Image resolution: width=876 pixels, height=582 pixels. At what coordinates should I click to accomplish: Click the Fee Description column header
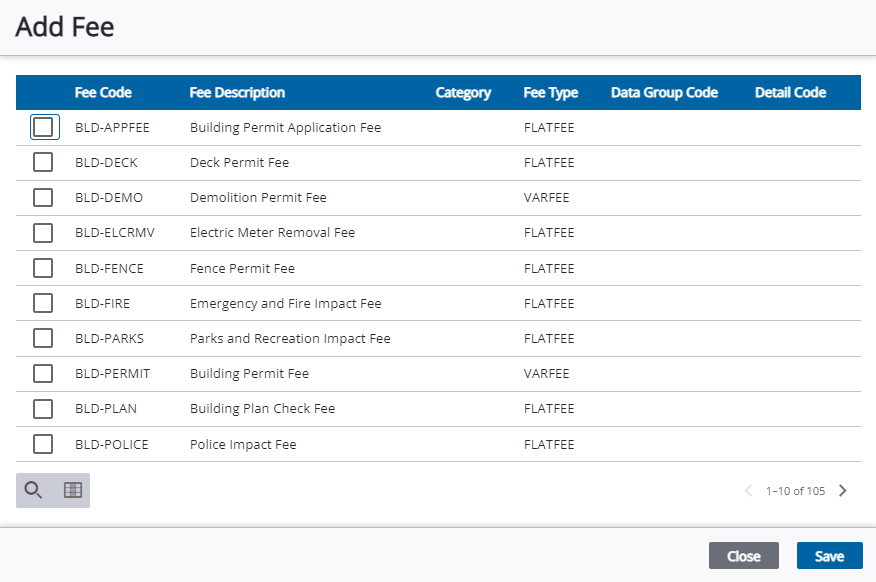237,93
